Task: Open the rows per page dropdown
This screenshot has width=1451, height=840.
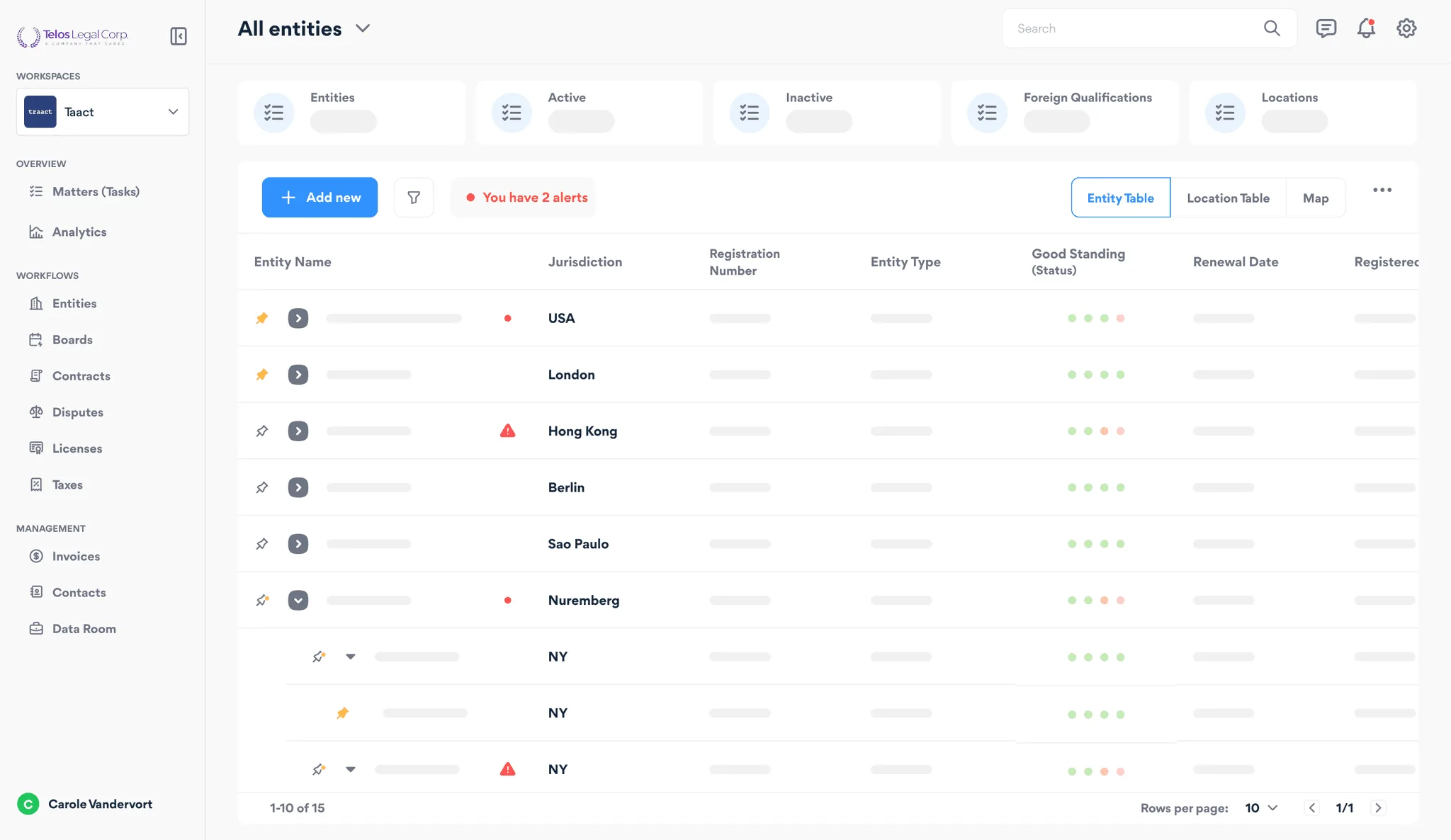Action: click(1262, 808)
